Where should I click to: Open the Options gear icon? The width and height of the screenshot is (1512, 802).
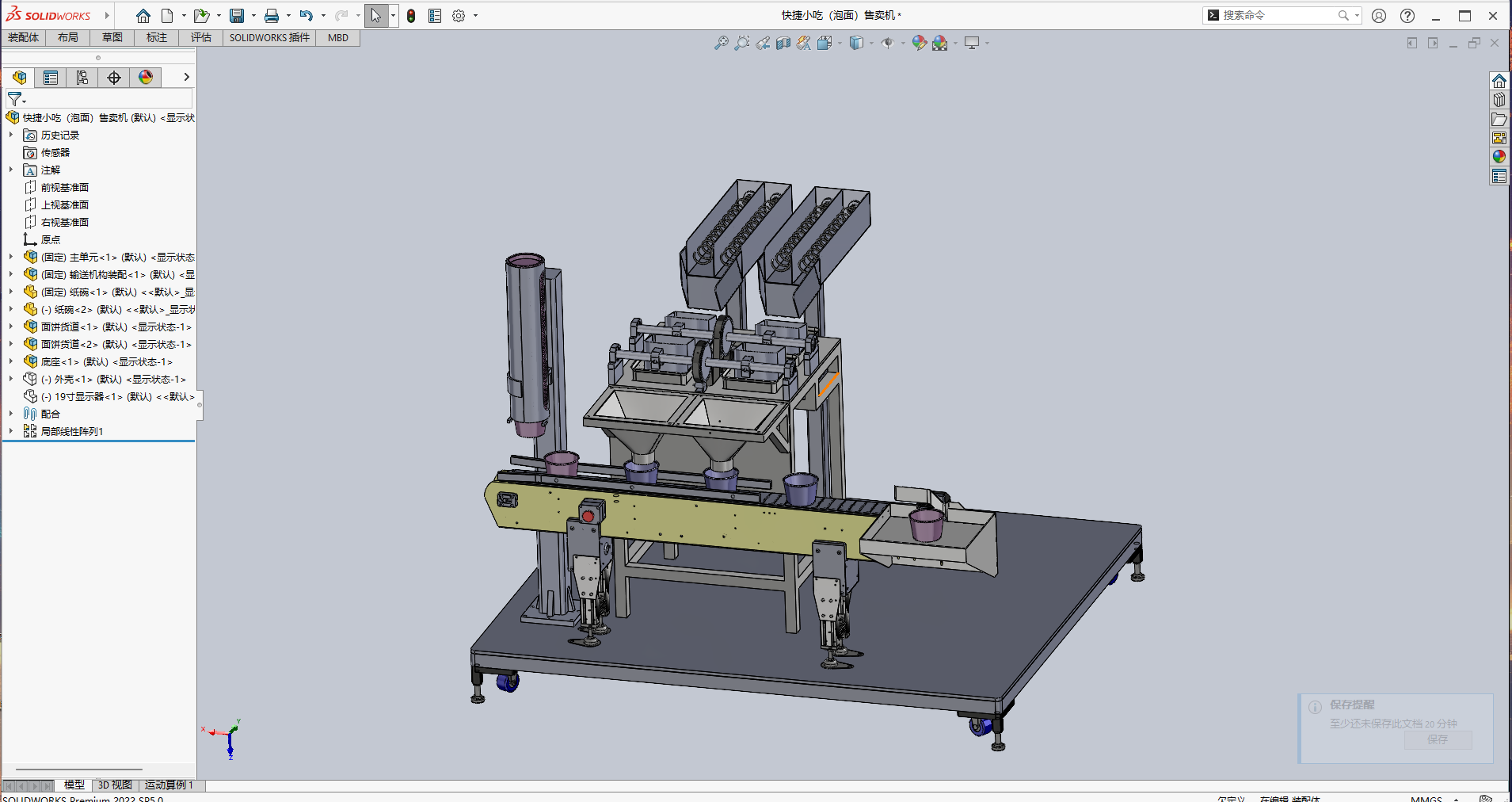[459, 16]
